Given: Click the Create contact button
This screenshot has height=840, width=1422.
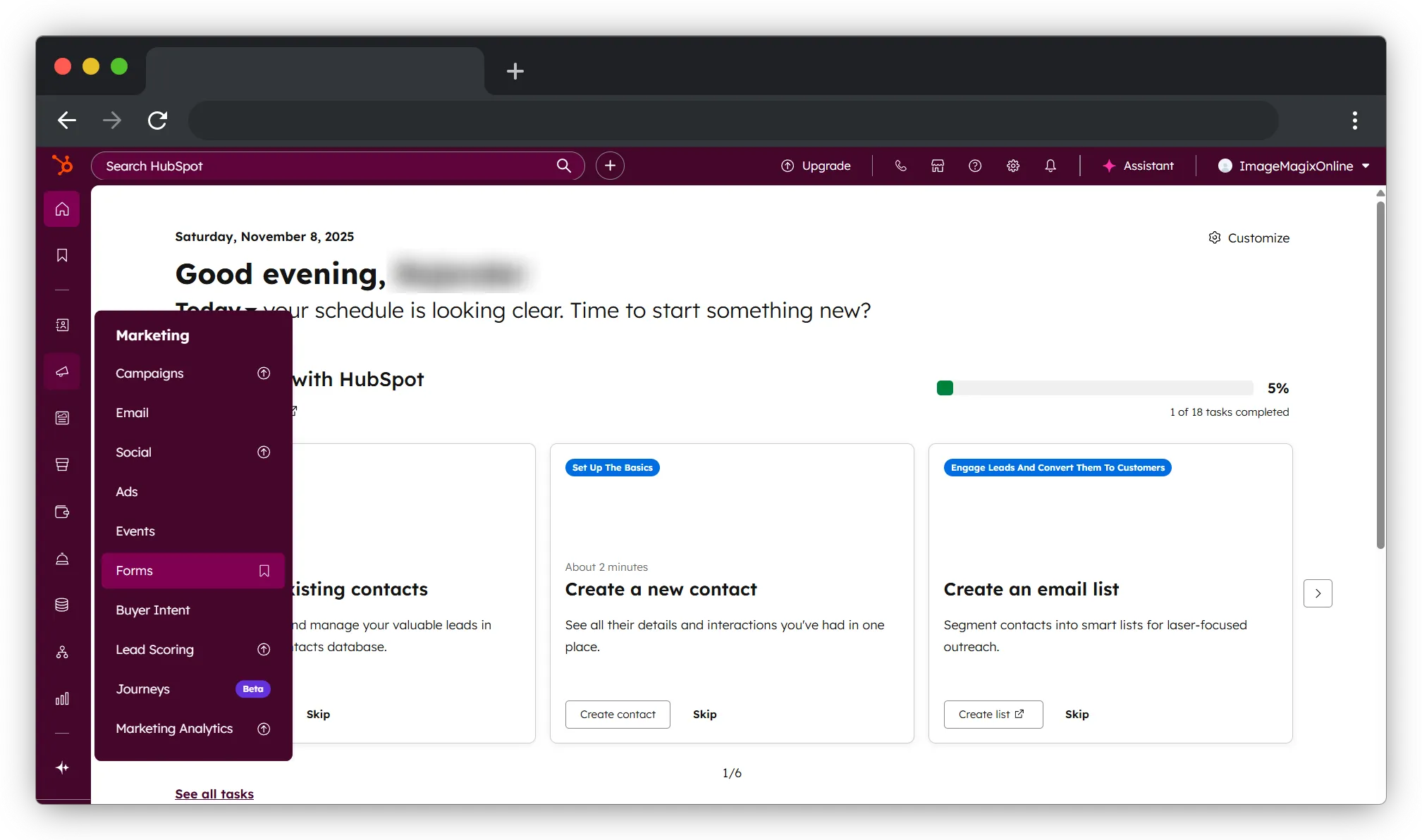Looking at the screenshot, I should coord(617,714).
